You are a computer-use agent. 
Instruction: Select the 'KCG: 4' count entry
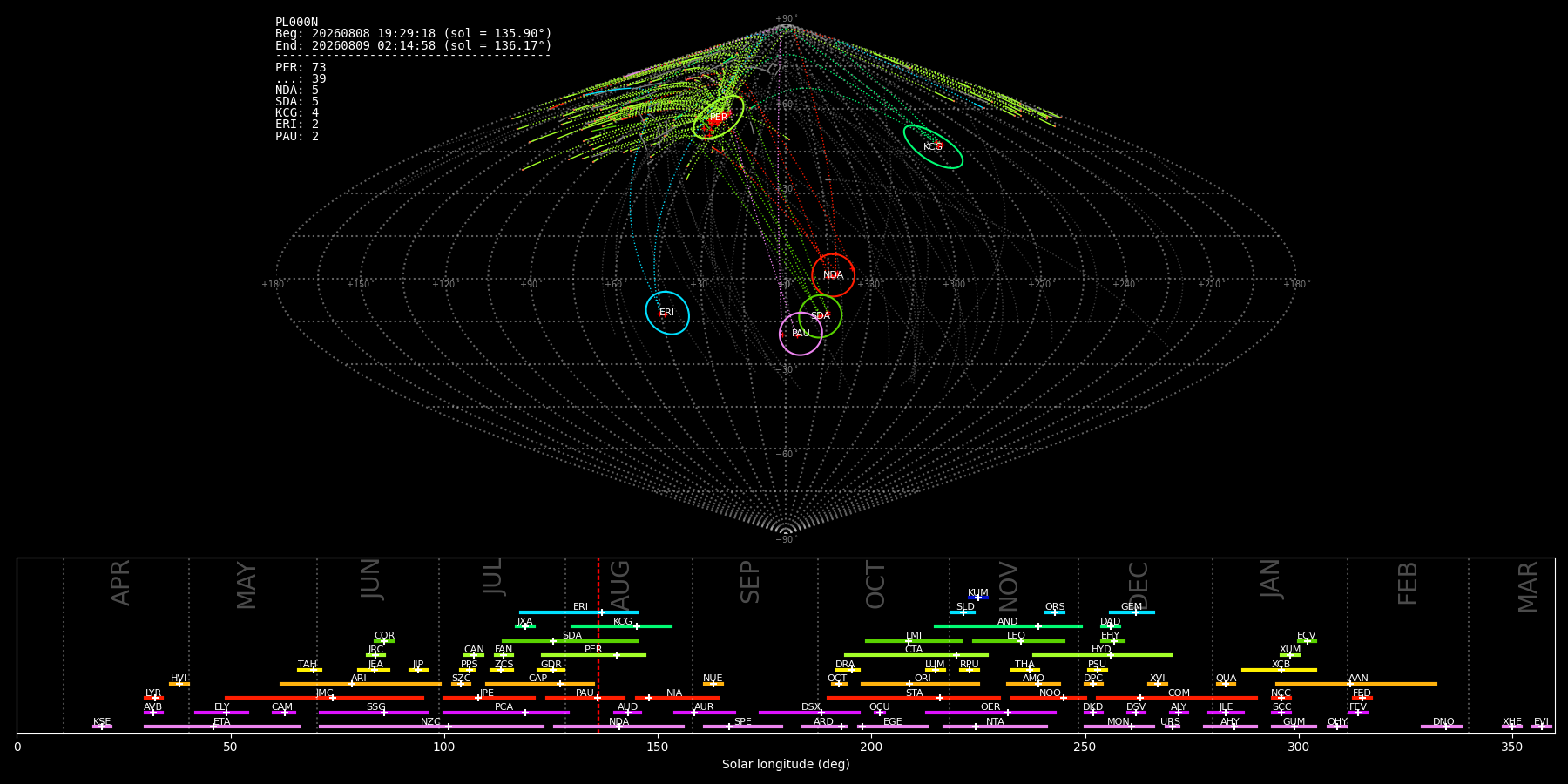[297, 113]
